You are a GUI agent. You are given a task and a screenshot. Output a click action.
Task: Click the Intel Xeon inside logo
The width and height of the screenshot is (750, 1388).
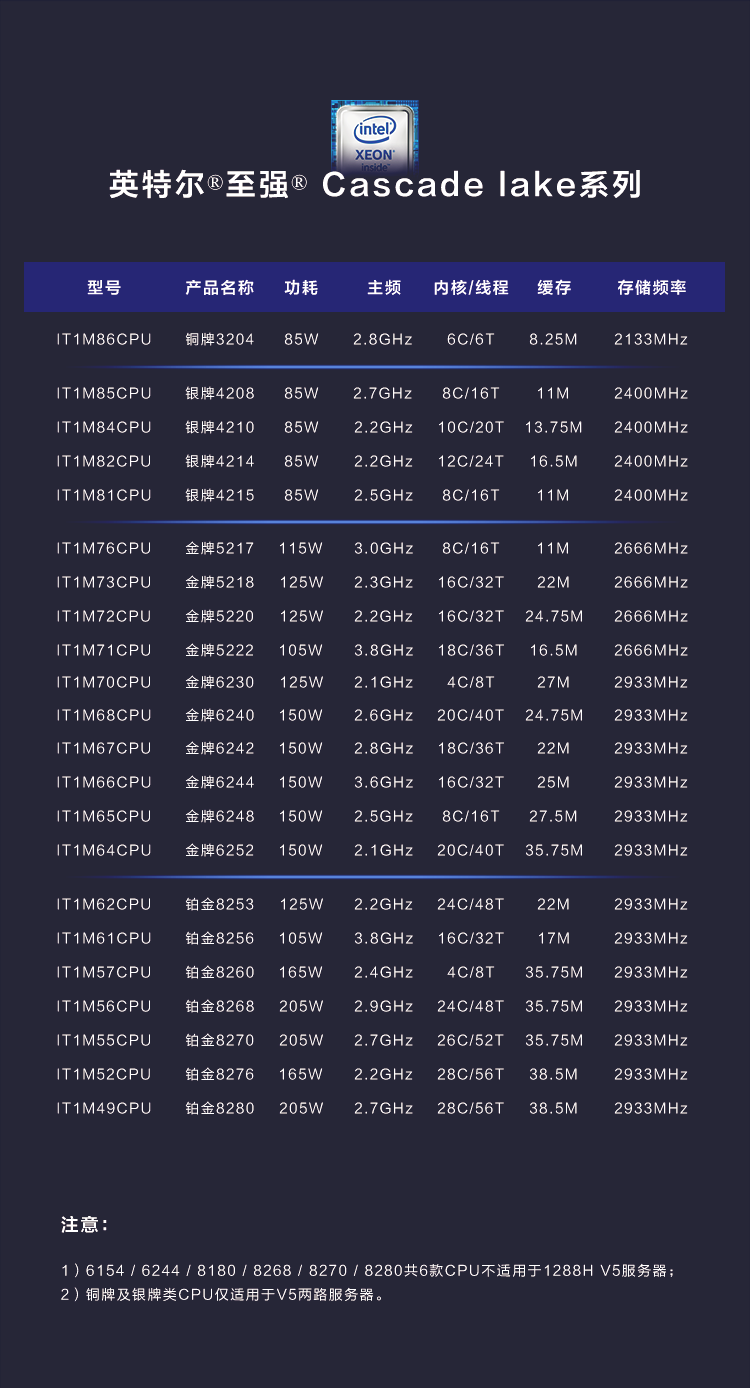[x=375, y=133]
